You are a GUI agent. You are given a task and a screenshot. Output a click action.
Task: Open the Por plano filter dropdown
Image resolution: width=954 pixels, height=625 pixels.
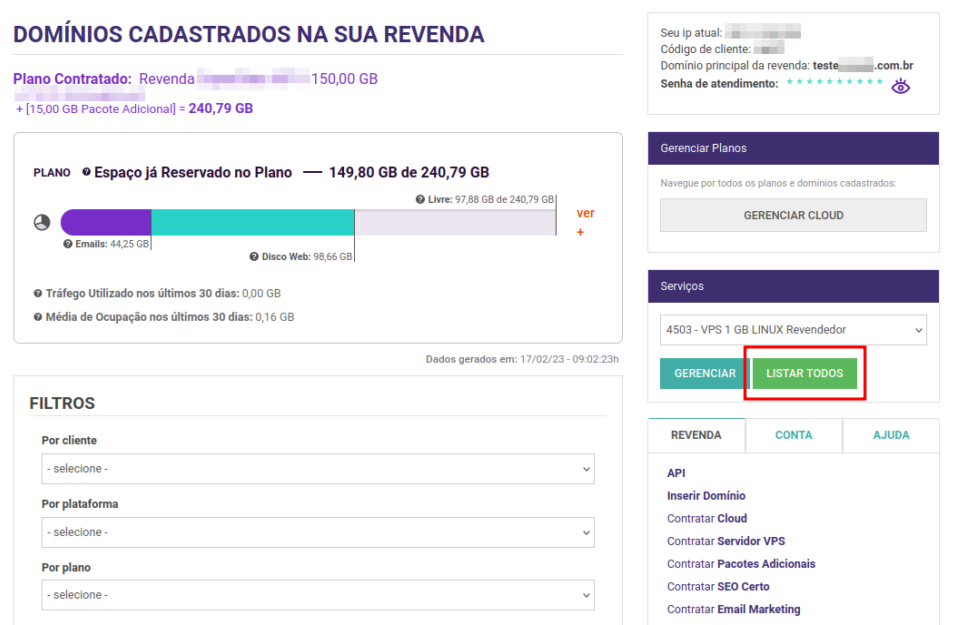click(x=318, y=595)
